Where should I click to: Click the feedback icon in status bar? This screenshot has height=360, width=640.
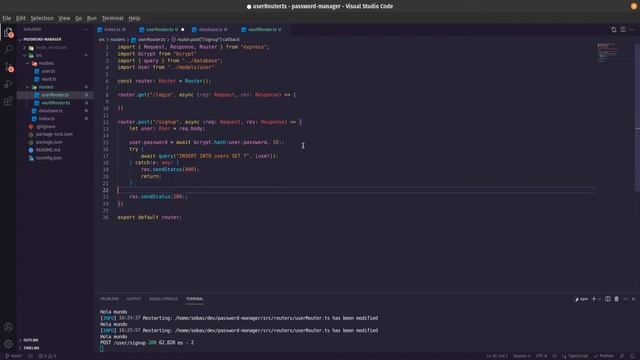click(x=622, y=356)
